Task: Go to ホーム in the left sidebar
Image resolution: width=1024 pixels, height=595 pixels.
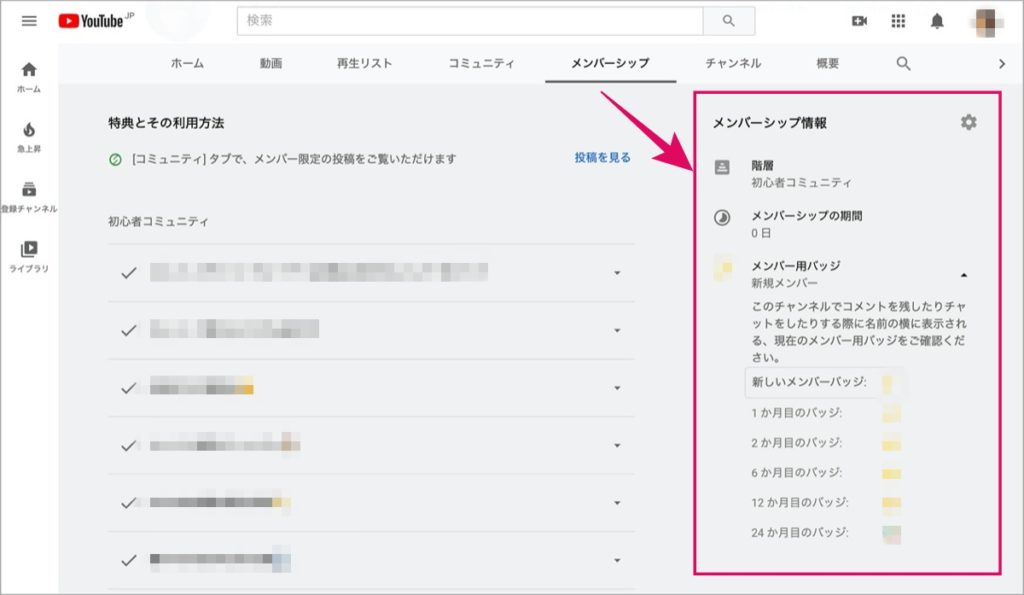Action: (x=29, y=77)
